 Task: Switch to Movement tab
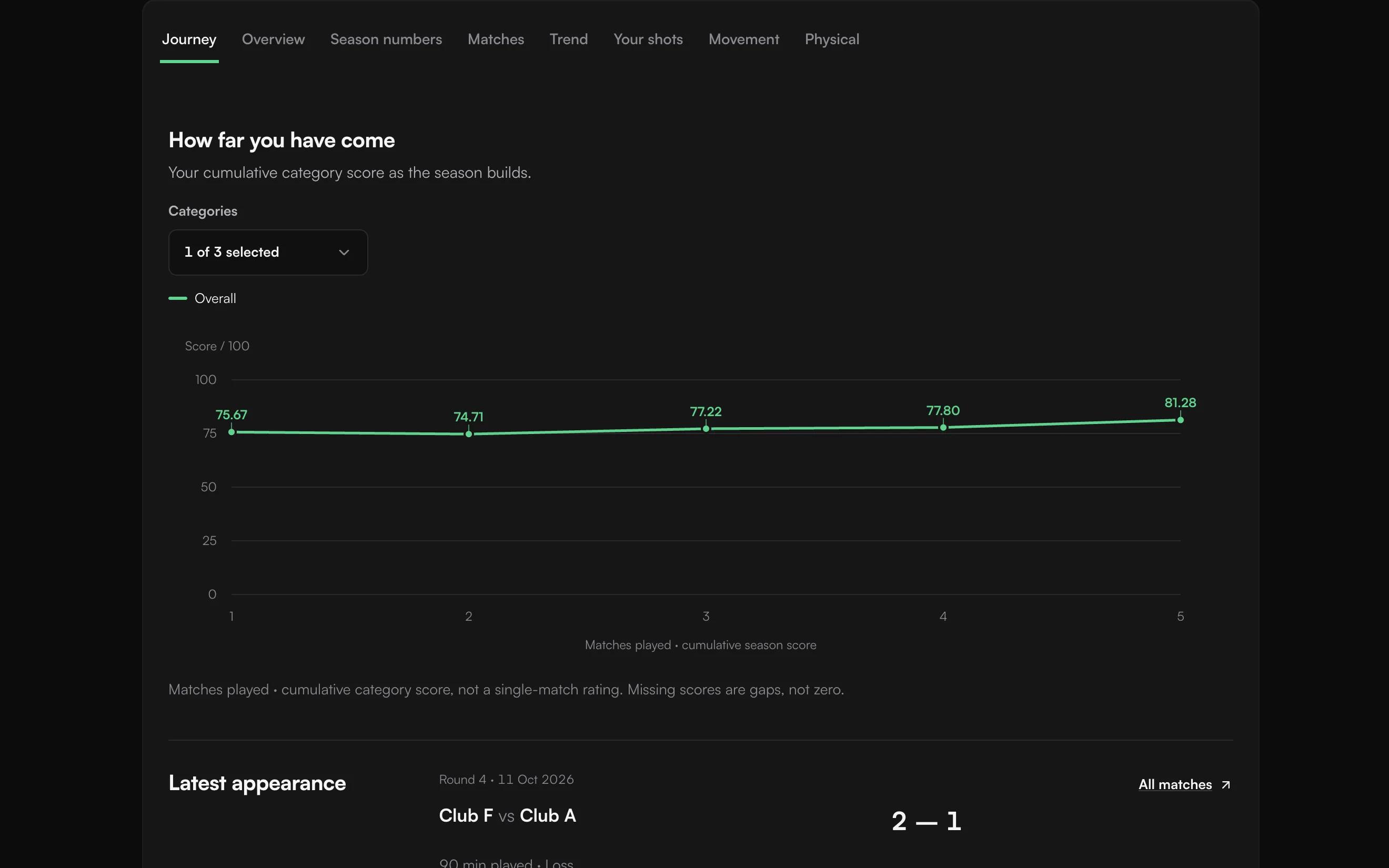[x=743, y=39]
